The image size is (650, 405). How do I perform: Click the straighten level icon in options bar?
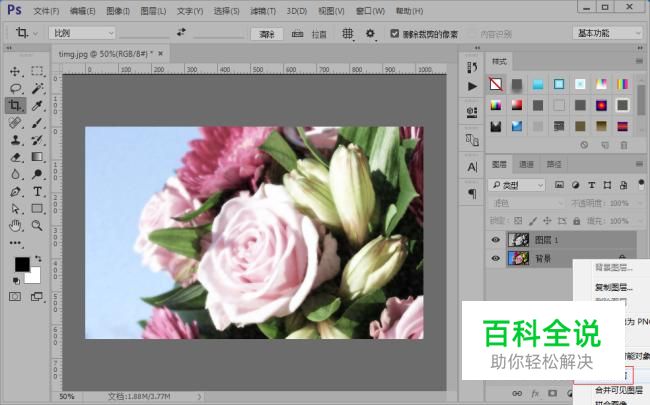click(297, 34)
